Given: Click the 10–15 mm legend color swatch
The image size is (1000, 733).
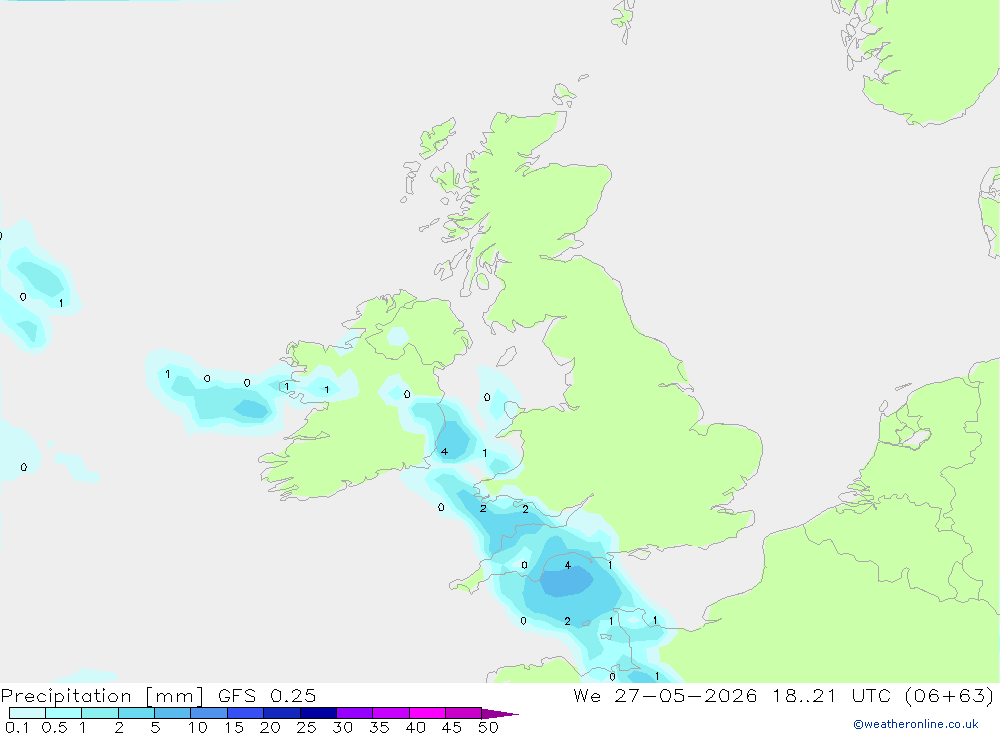Looking at the screenshot, I should [x=209, y=713].
